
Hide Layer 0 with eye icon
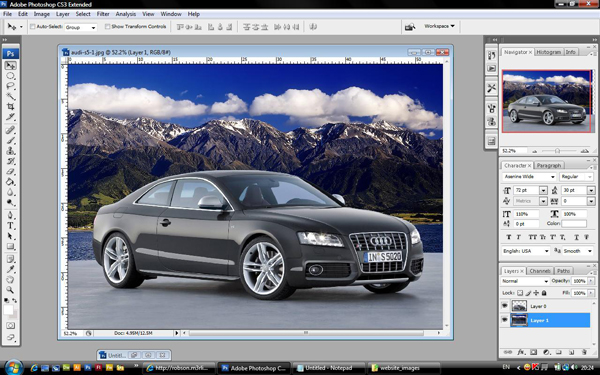[x=505, y=306]
